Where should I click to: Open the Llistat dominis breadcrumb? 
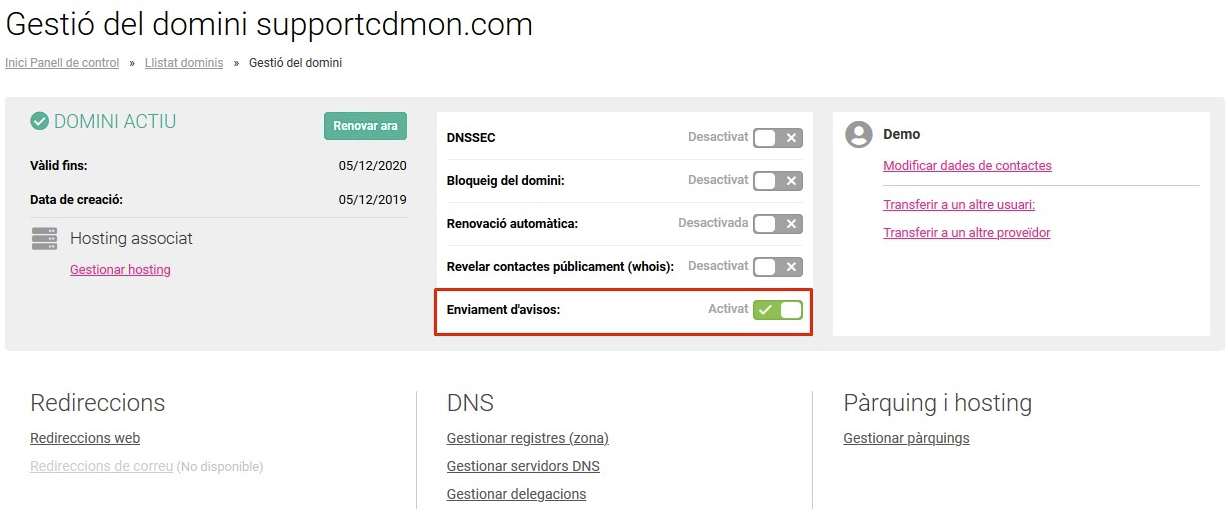click(184, 63)
